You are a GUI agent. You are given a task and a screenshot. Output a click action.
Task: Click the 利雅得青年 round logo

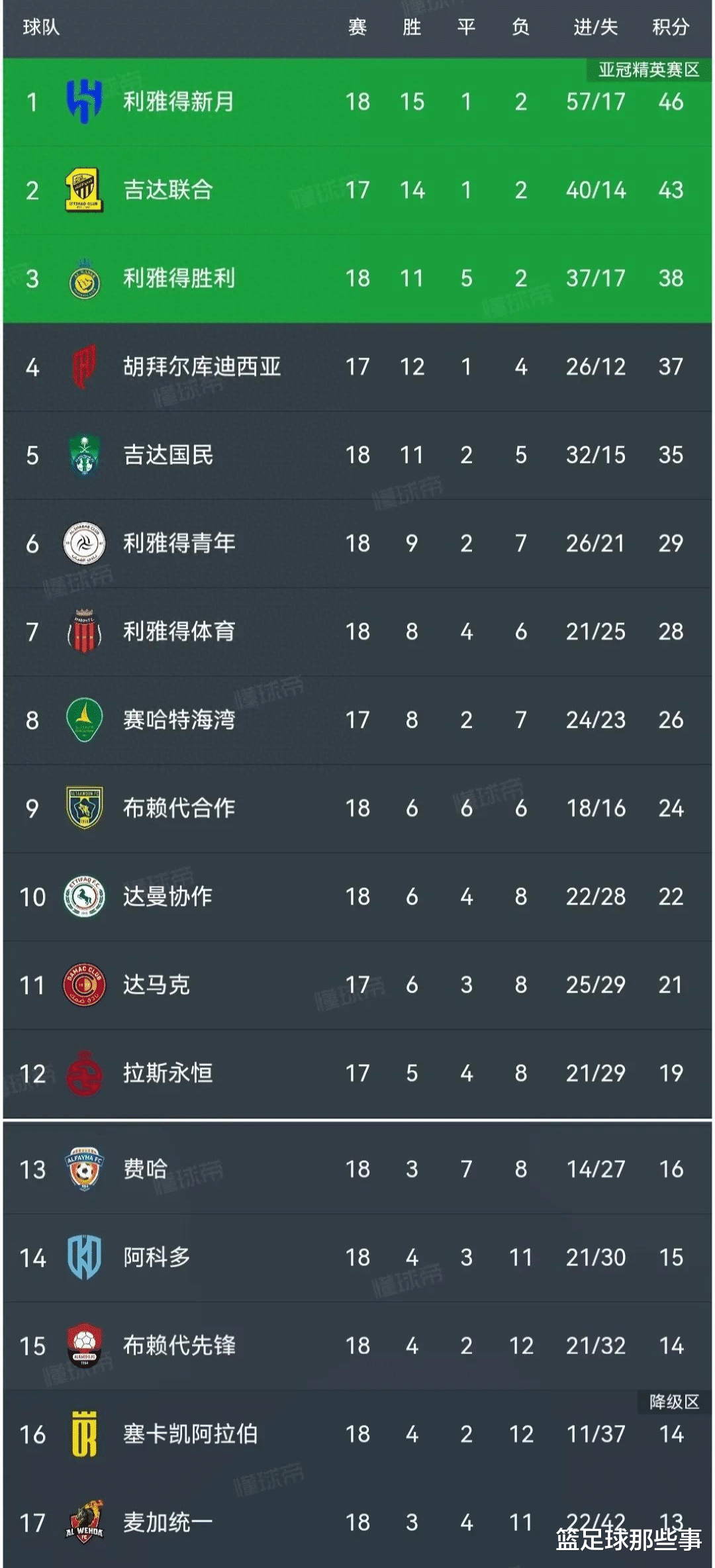point(84,544)
